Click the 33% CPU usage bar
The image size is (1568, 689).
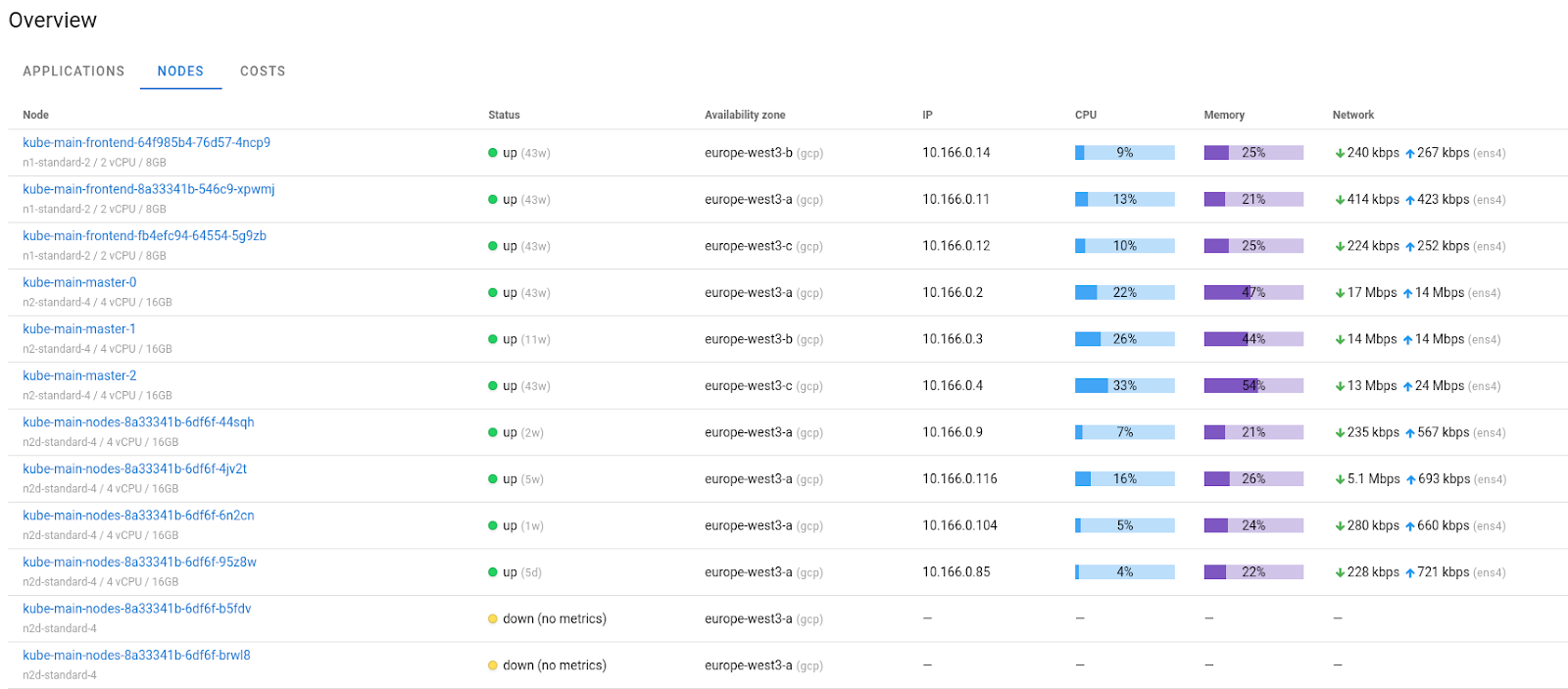[x=1124, y=386]
